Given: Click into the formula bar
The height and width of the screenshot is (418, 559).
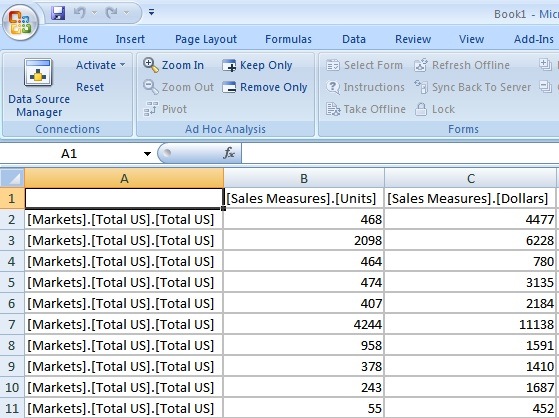Looking at the screenshot, I should pyautogui.click(x=400, y=153).
